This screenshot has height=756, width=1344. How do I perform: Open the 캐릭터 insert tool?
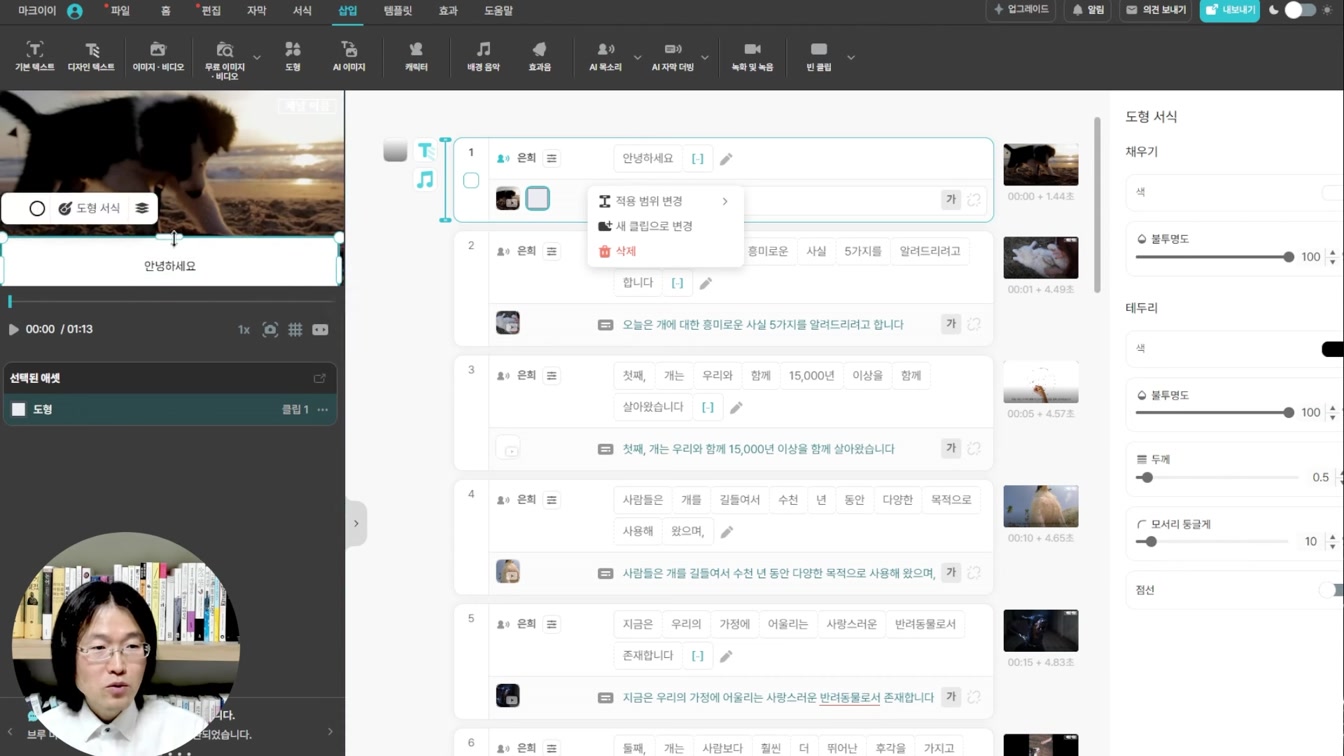[416, 57]
